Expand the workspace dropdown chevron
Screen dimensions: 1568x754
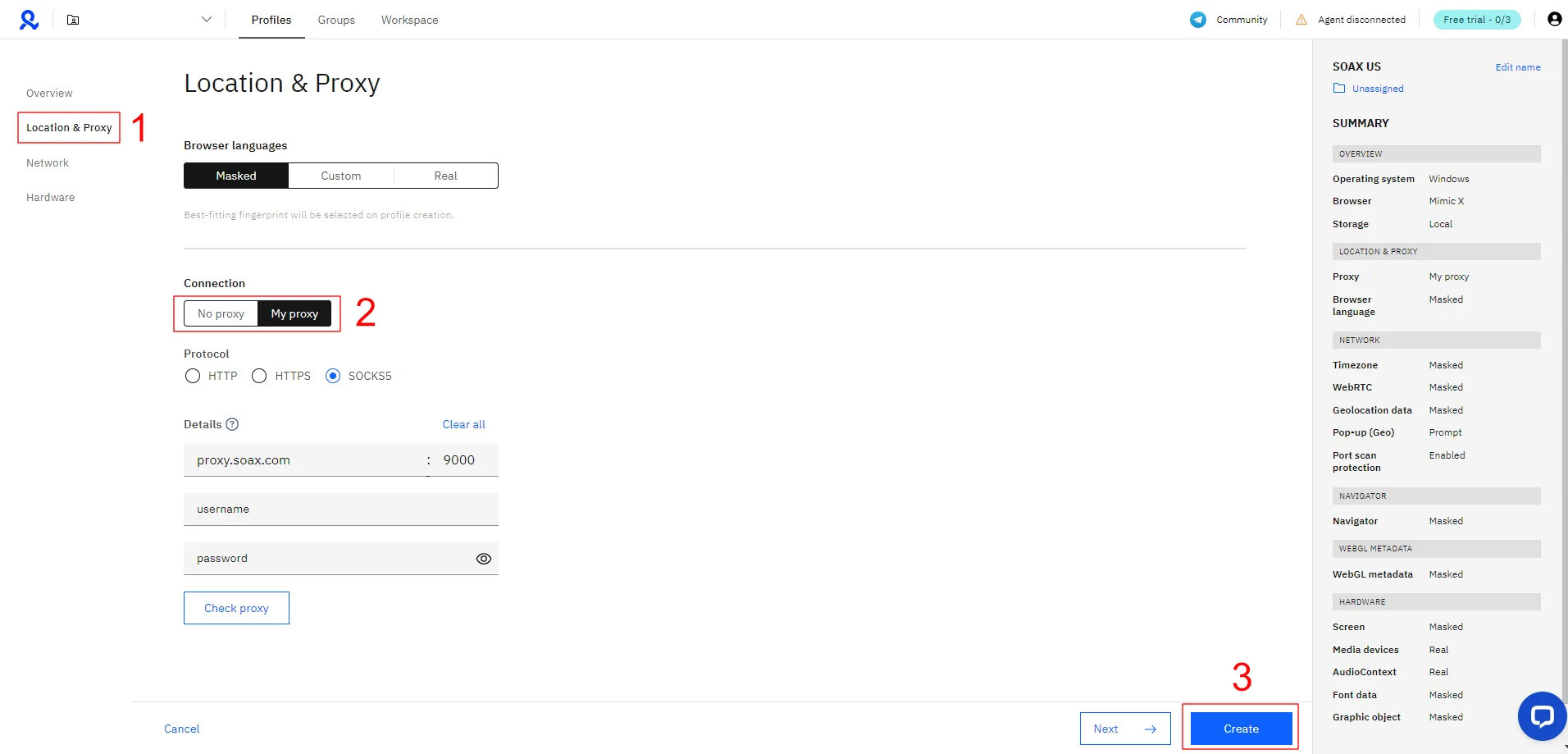[x=207, y=20]
